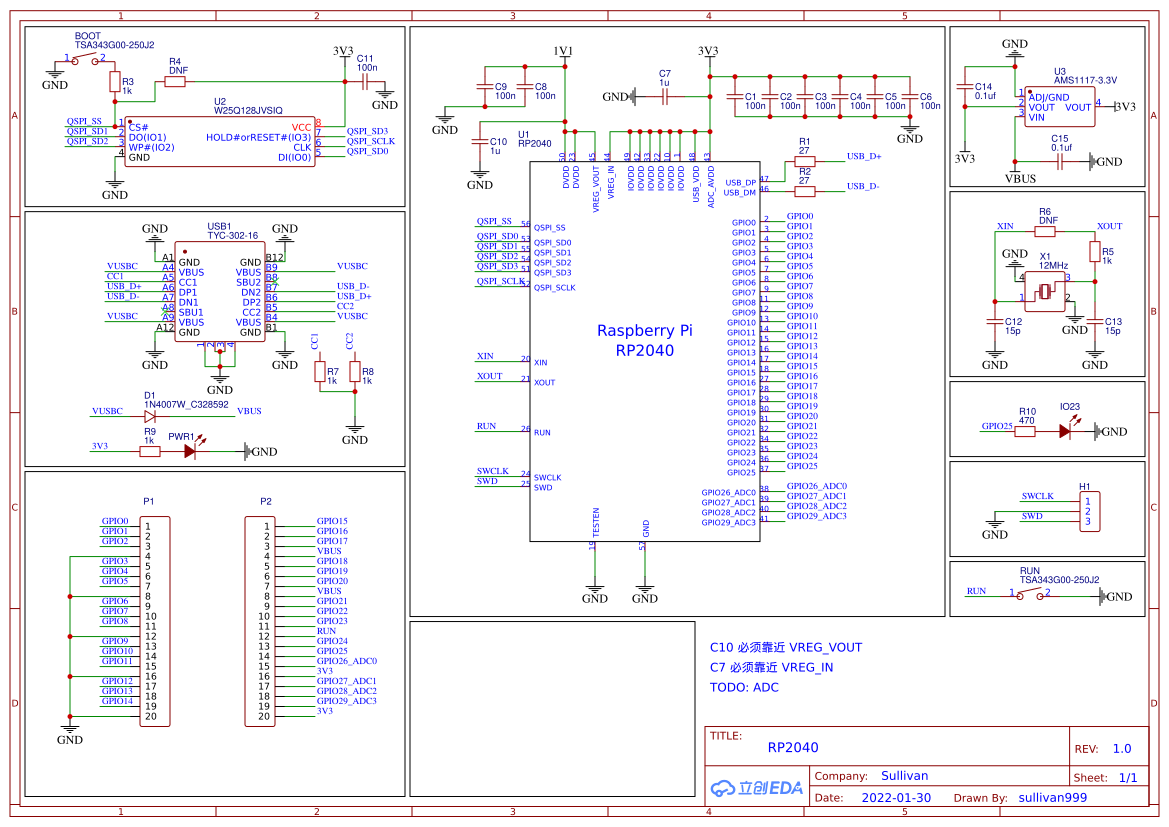The image size is (1169, 827).
Task: Click the TODO: ADC note text
Action: coord(744,688)
